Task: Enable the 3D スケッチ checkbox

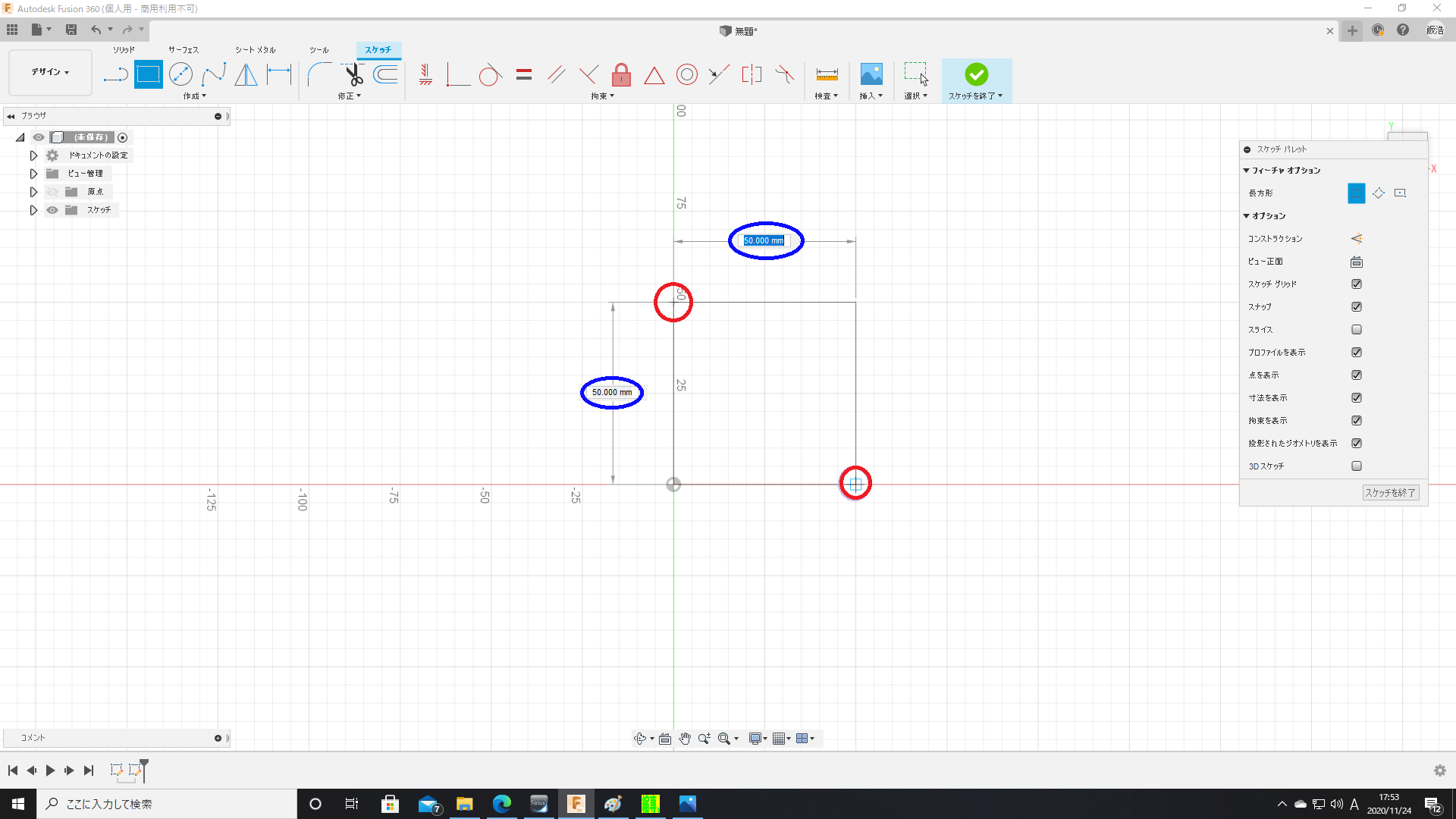Action: click(x=1357, y=466)
